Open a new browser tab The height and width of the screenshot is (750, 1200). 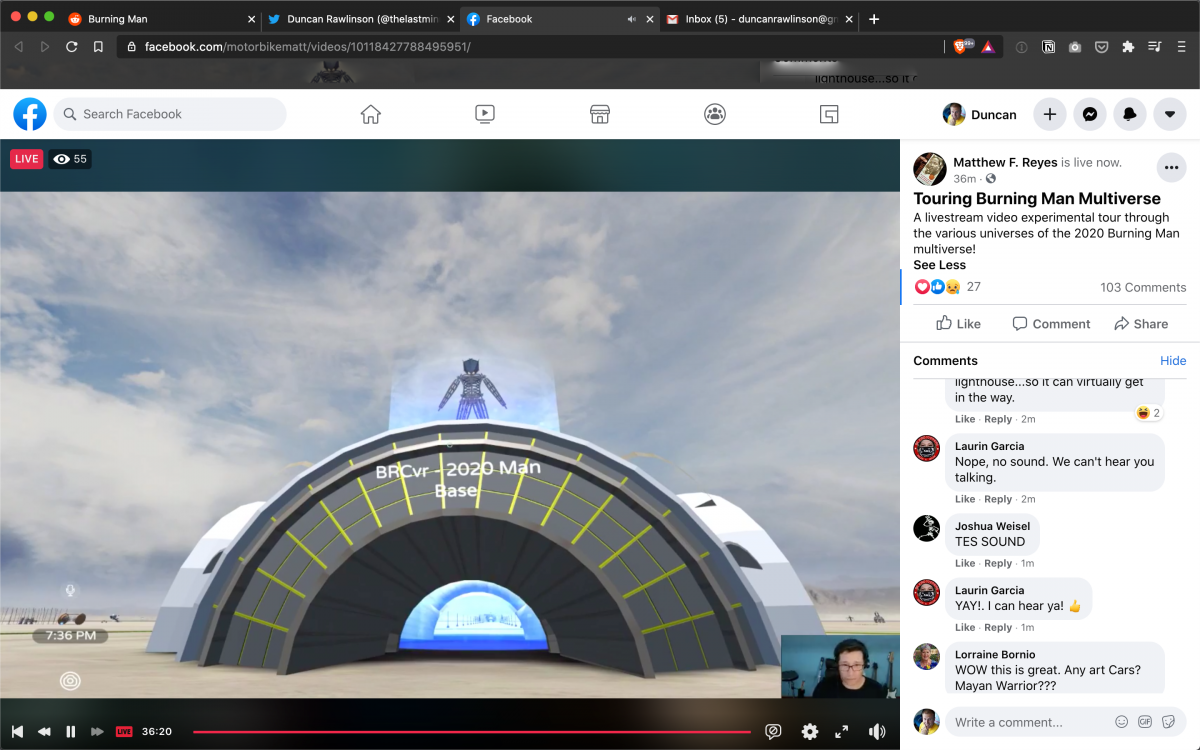click(x=874, y=19)
